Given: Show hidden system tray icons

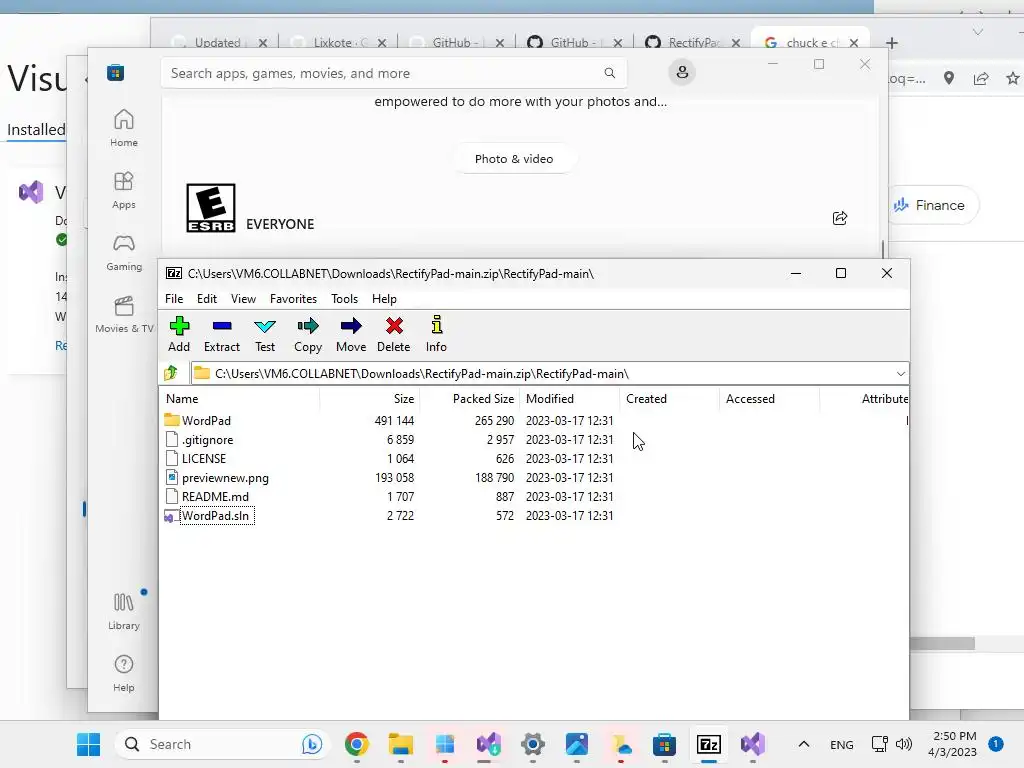Looking at the screenshot, I should pyautogui.click(x=804, y=744).
